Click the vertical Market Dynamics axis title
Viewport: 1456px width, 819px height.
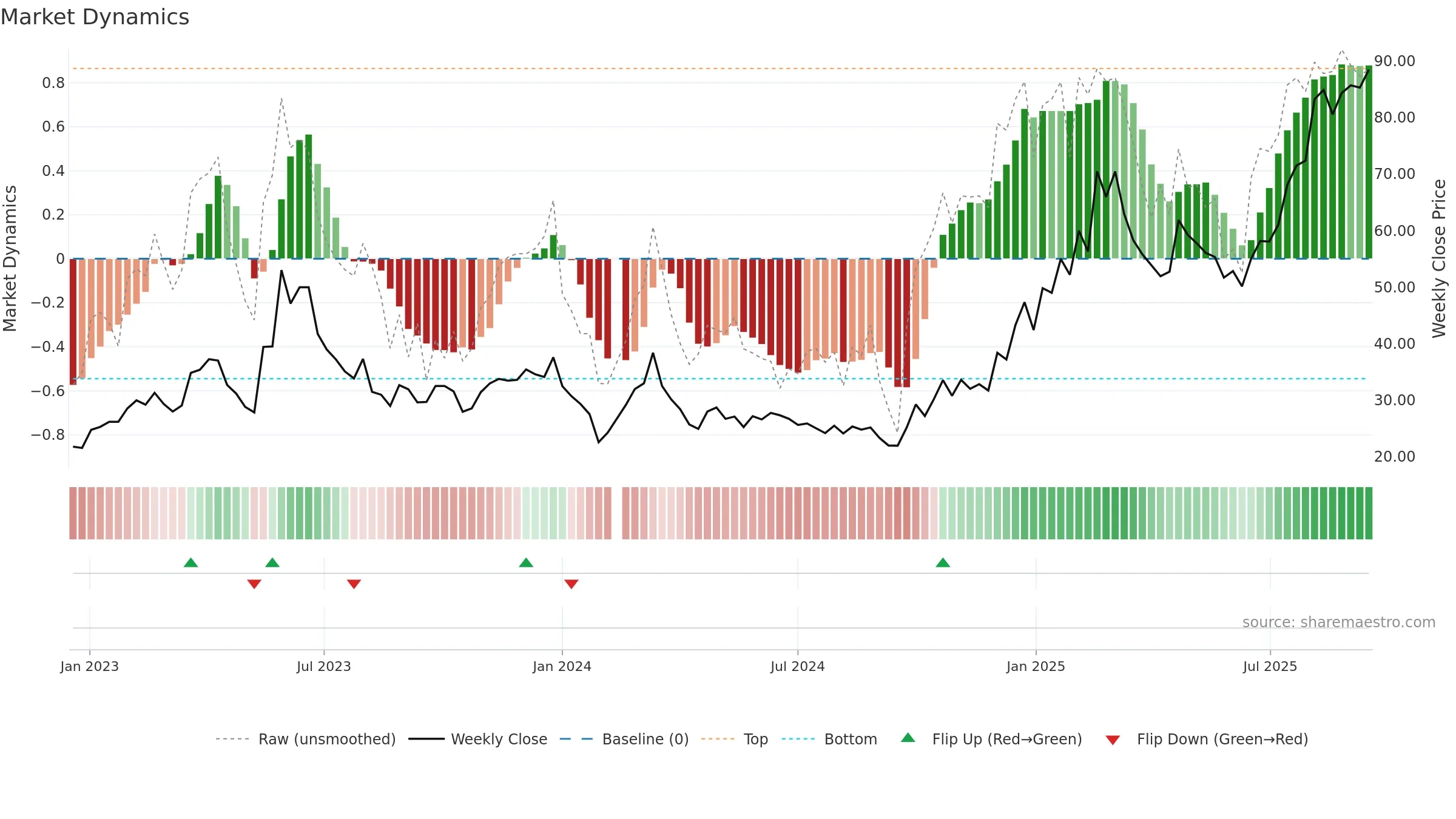pyautogui.click(x=10, y=258)
